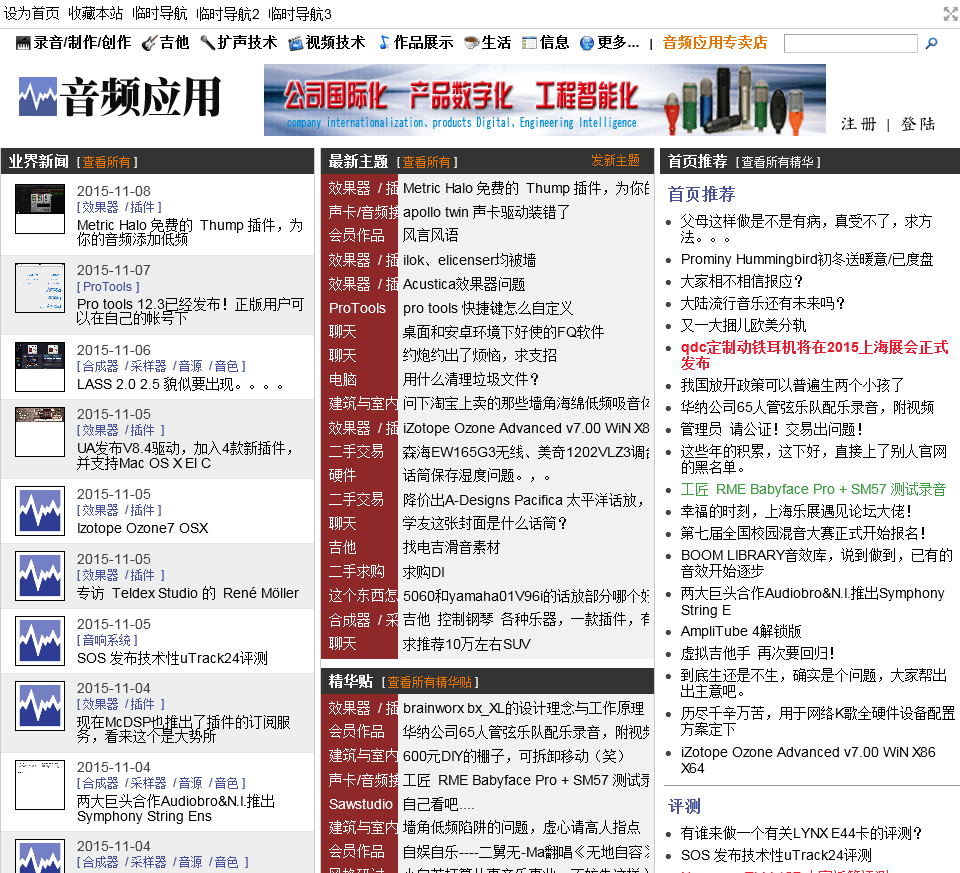Click 电脑 category in latest topics
Screen dimensions: 960x873
pos(343,380)
